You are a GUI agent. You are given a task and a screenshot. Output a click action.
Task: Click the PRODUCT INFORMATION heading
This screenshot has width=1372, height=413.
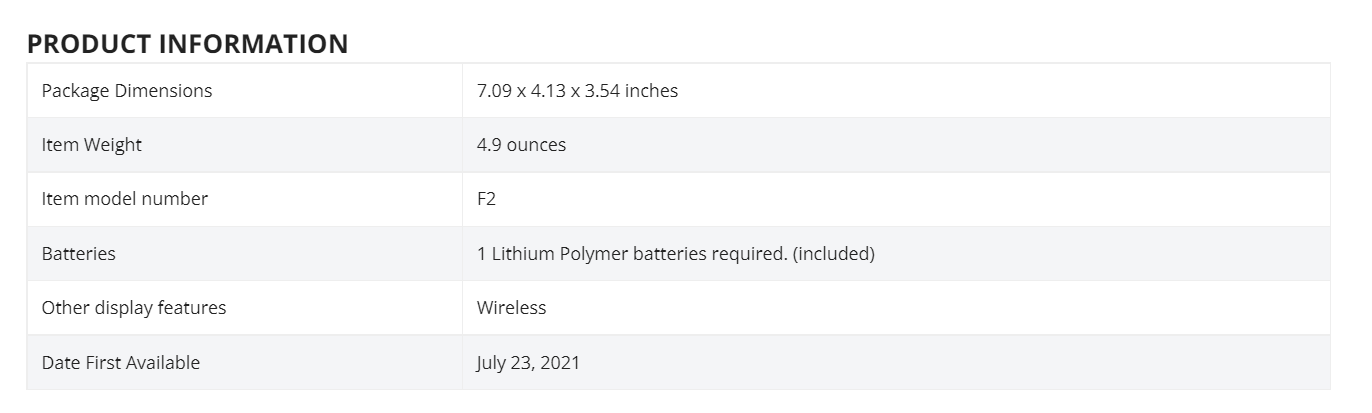tap(187, 44)
